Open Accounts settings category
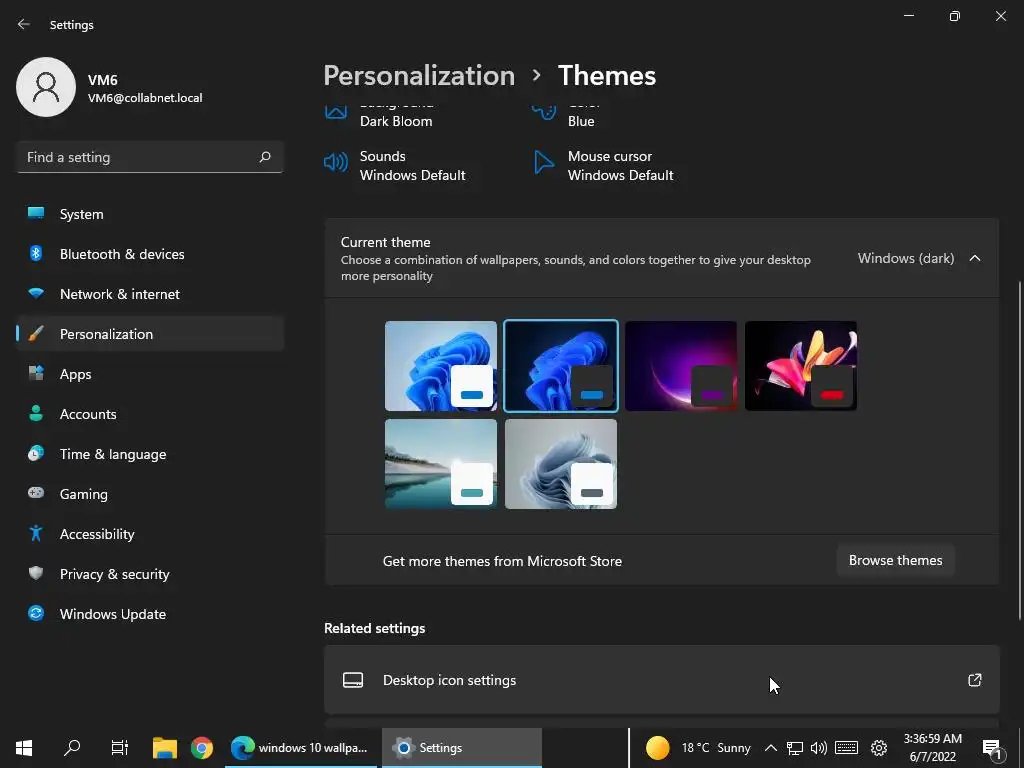Screen dimensions: 1024x768 coord(150,413)
